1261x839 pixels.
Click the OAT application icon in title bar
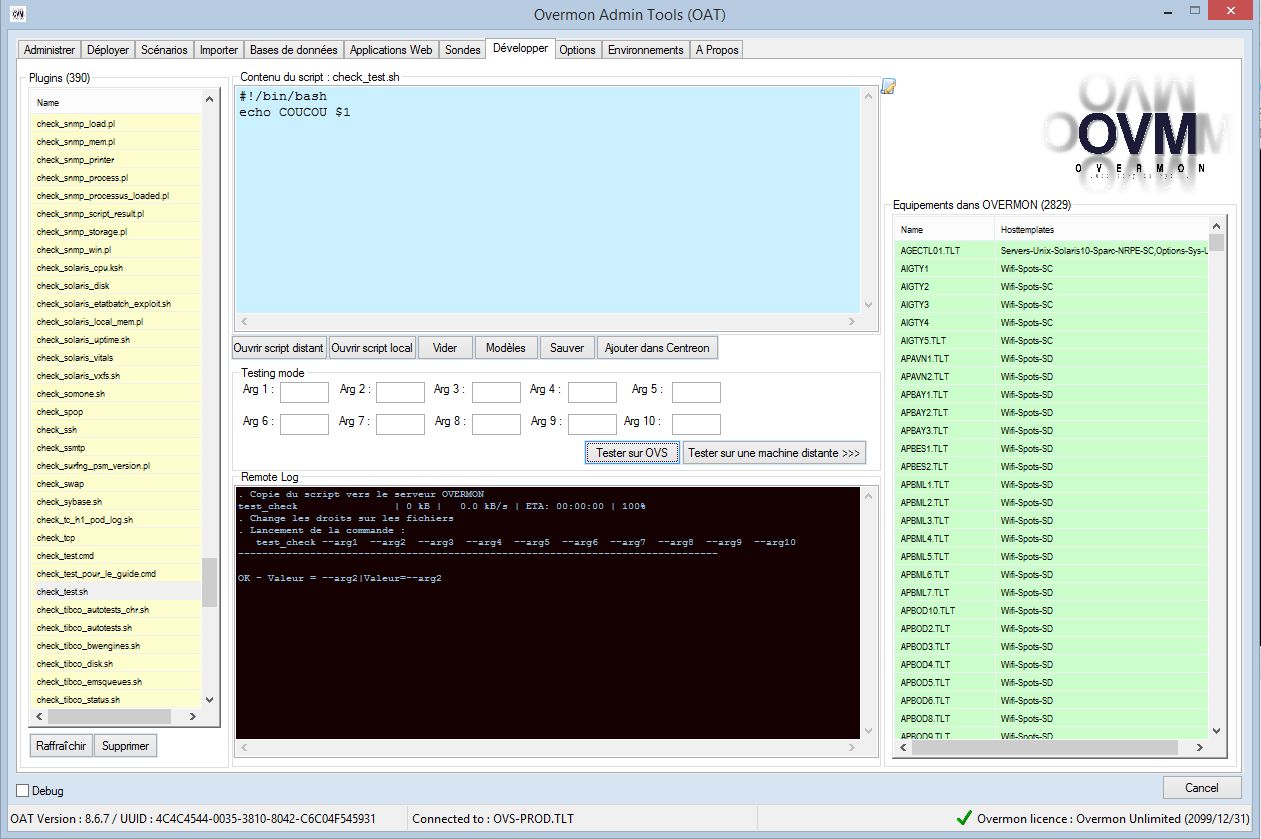[17, 13]
